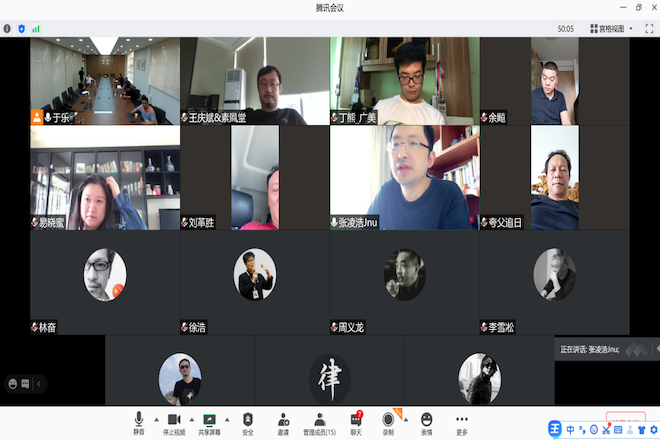The width and height of the screenshot is (660, 440).
Task: Expand share options arrow beside 共享屏幕
Action: pyautogui.click(x=227, y=419)
